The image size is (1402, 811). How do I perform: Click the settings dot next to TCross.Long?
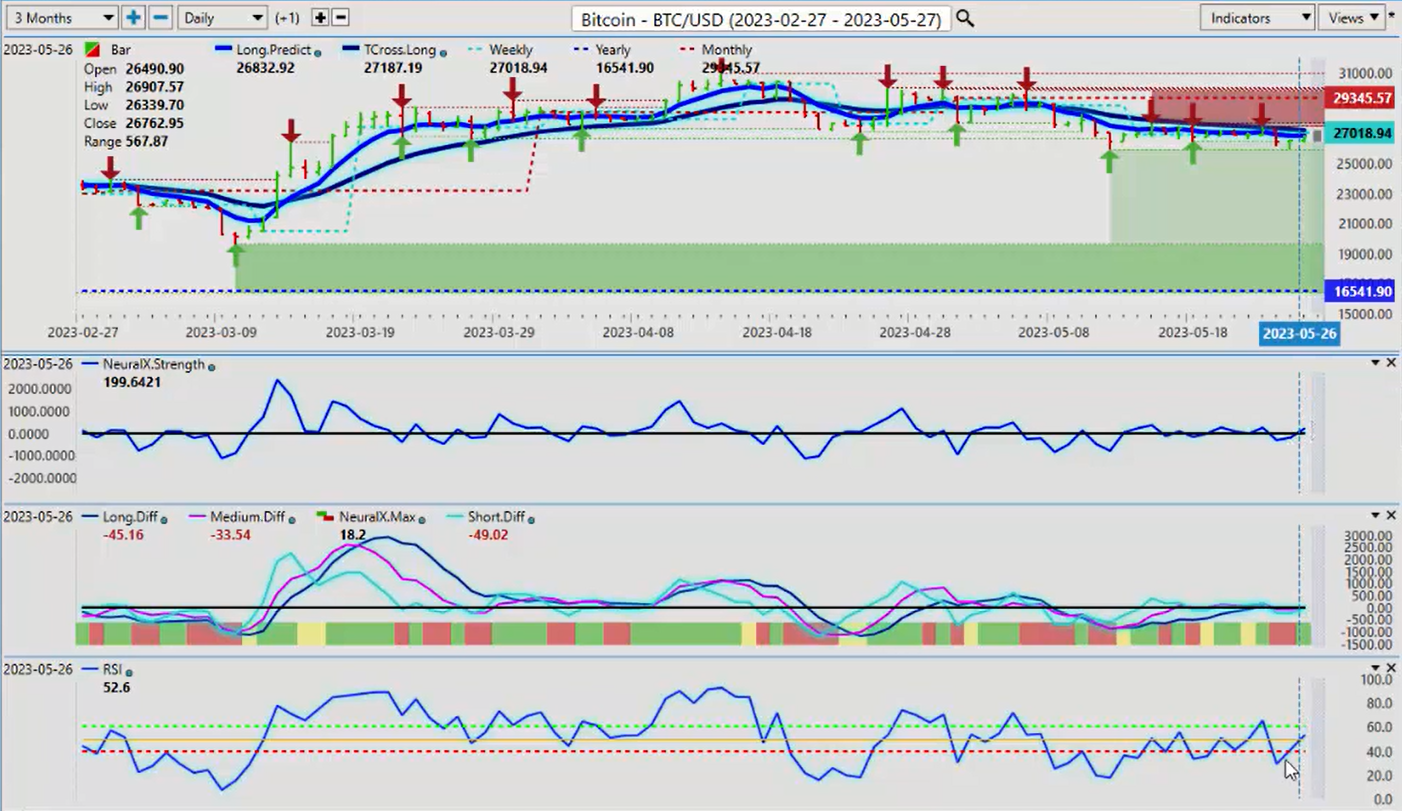(442, 52)
